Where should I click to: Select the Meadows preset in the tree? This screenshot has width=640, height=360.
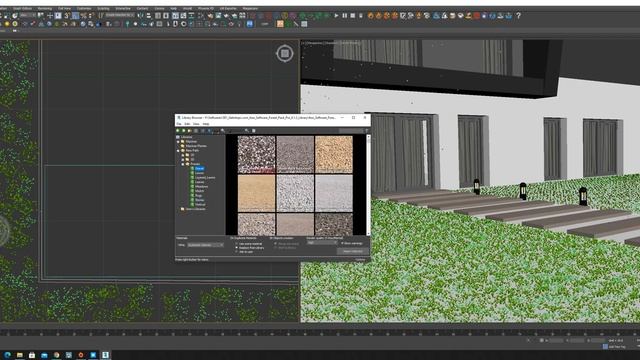202,187
